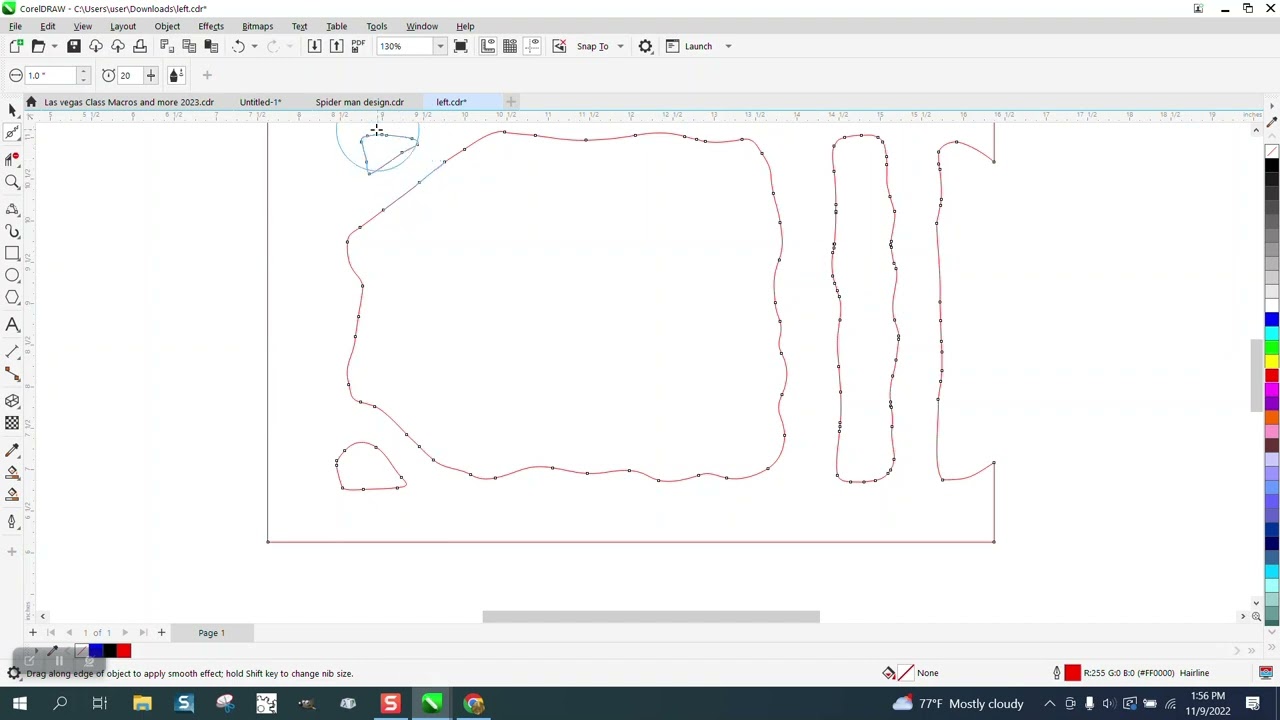
Task: Add a page after current page
Action: pyautogui.click(x=161, y=633)
